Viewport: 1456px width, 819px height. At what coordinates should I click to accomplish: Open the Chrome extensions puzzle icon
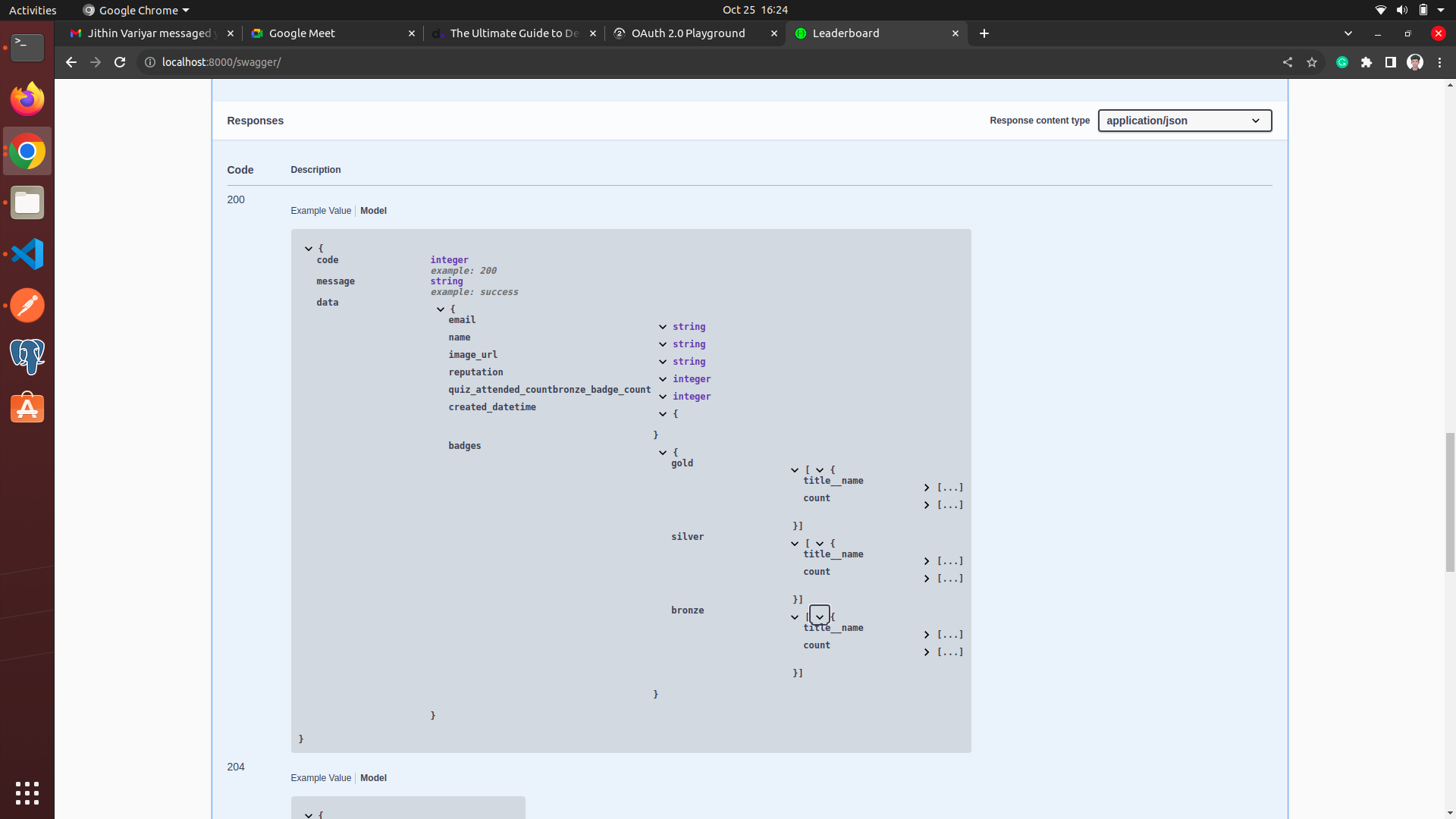1367,62
